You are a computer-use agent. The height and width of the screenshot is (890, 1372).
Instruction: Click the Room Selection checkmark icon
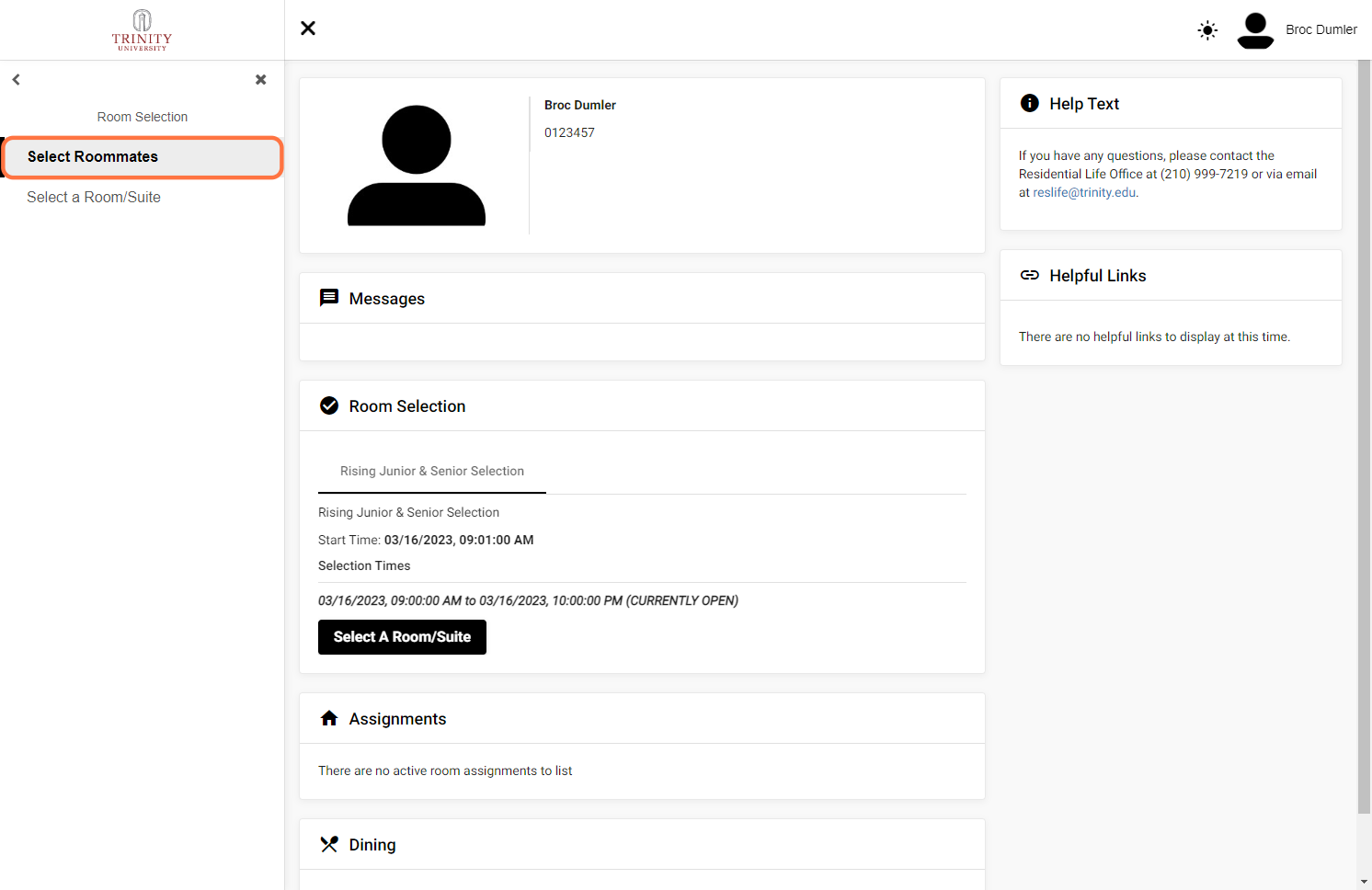(329, 405)
